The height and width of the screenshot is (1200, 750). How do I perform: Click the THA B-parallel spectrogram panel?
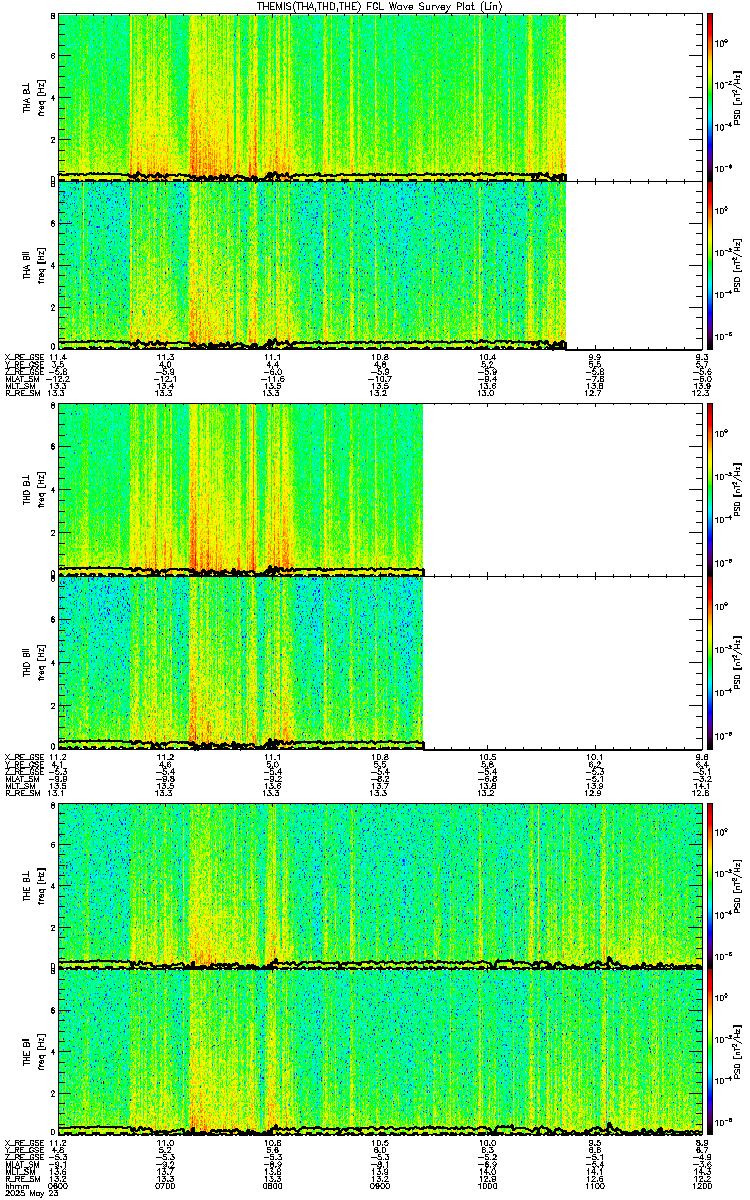click(x=379, y=263)
